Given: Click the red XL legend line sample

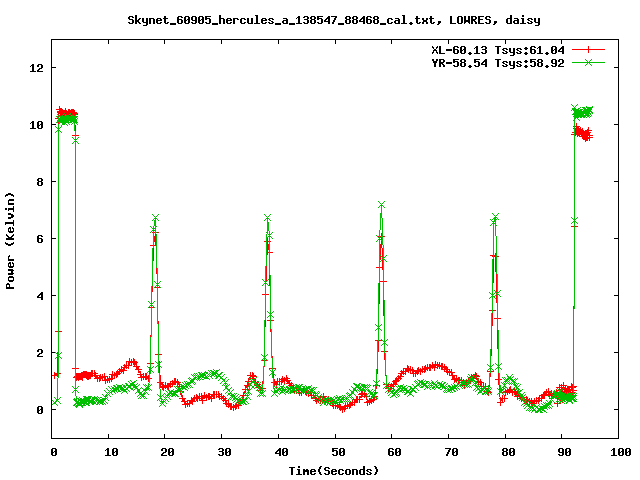Looking at the screenshot, I should pyautogui.click(x=588, y=50).
